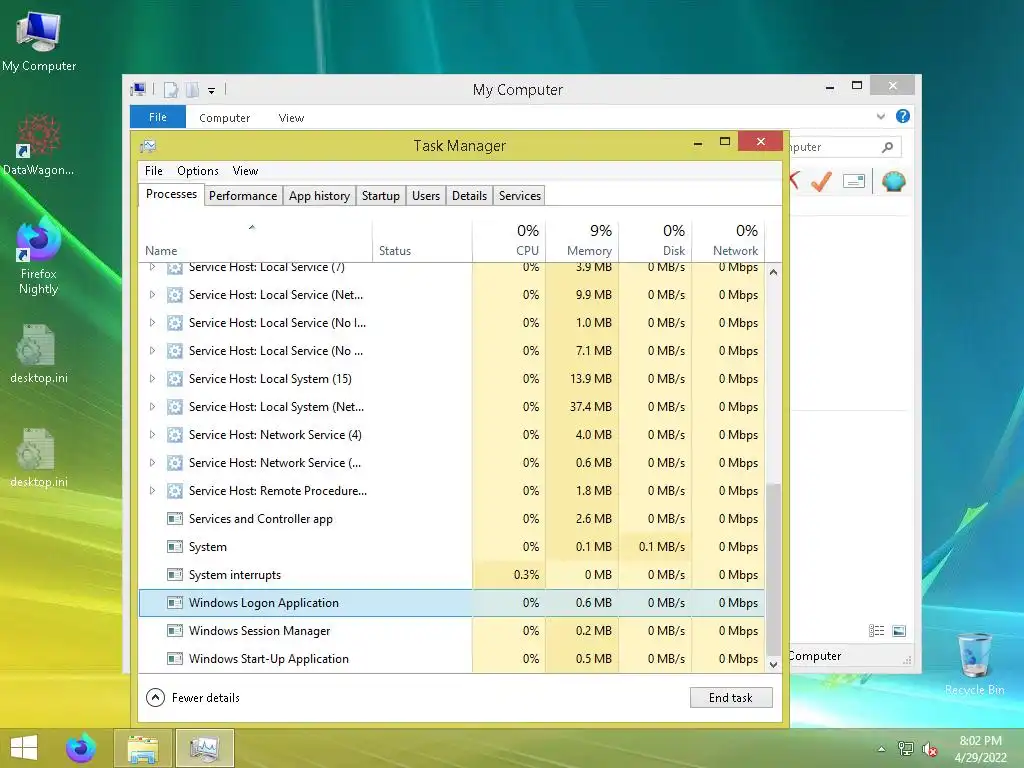Image resolution: width=1024 pixels, height=768 pixels.
Task: Open File Explorer from the taskbar
Action: click(142, 748)
